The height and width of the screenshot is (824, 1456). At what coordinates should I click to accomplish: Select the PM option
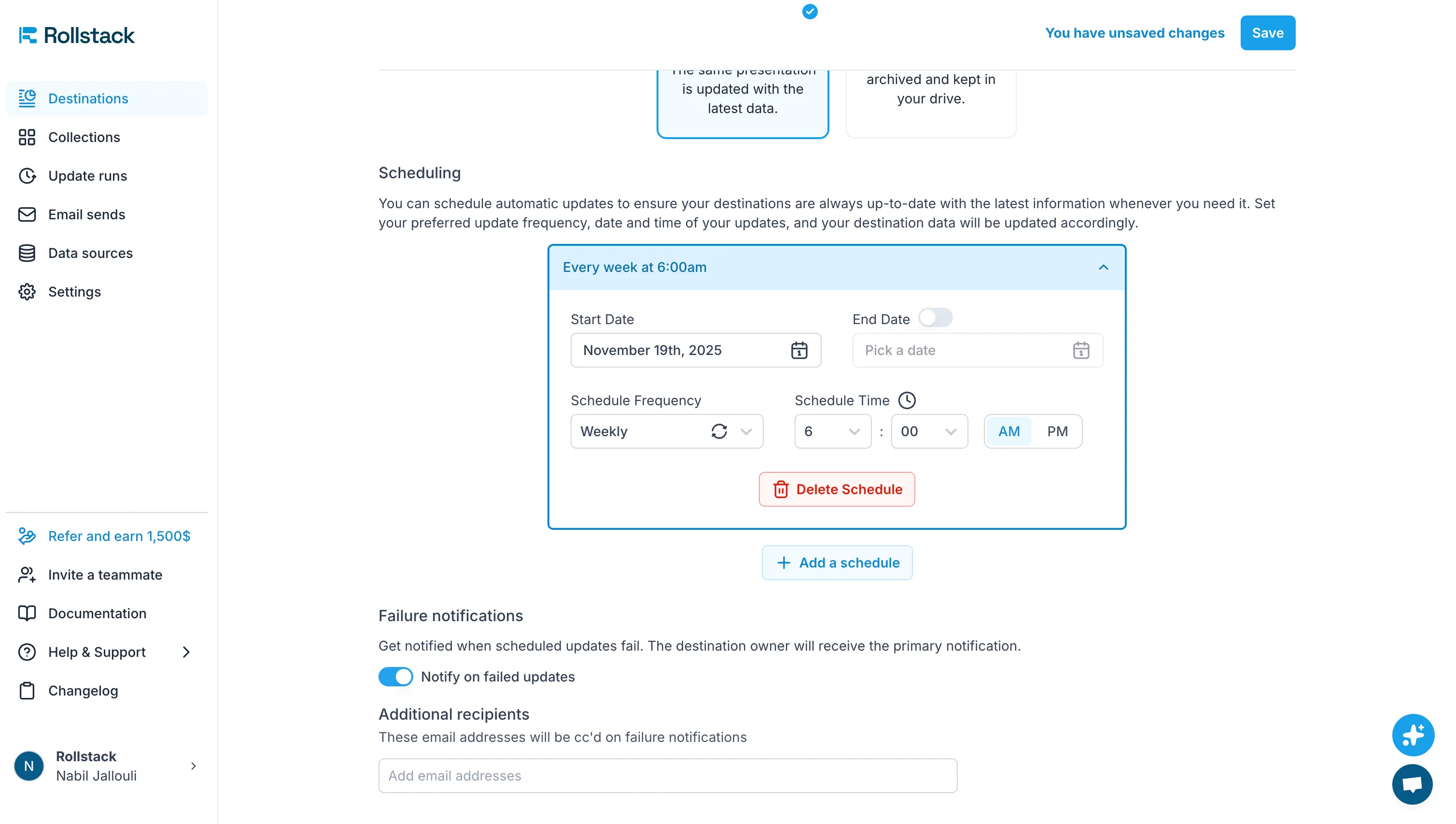(1057, 431)
